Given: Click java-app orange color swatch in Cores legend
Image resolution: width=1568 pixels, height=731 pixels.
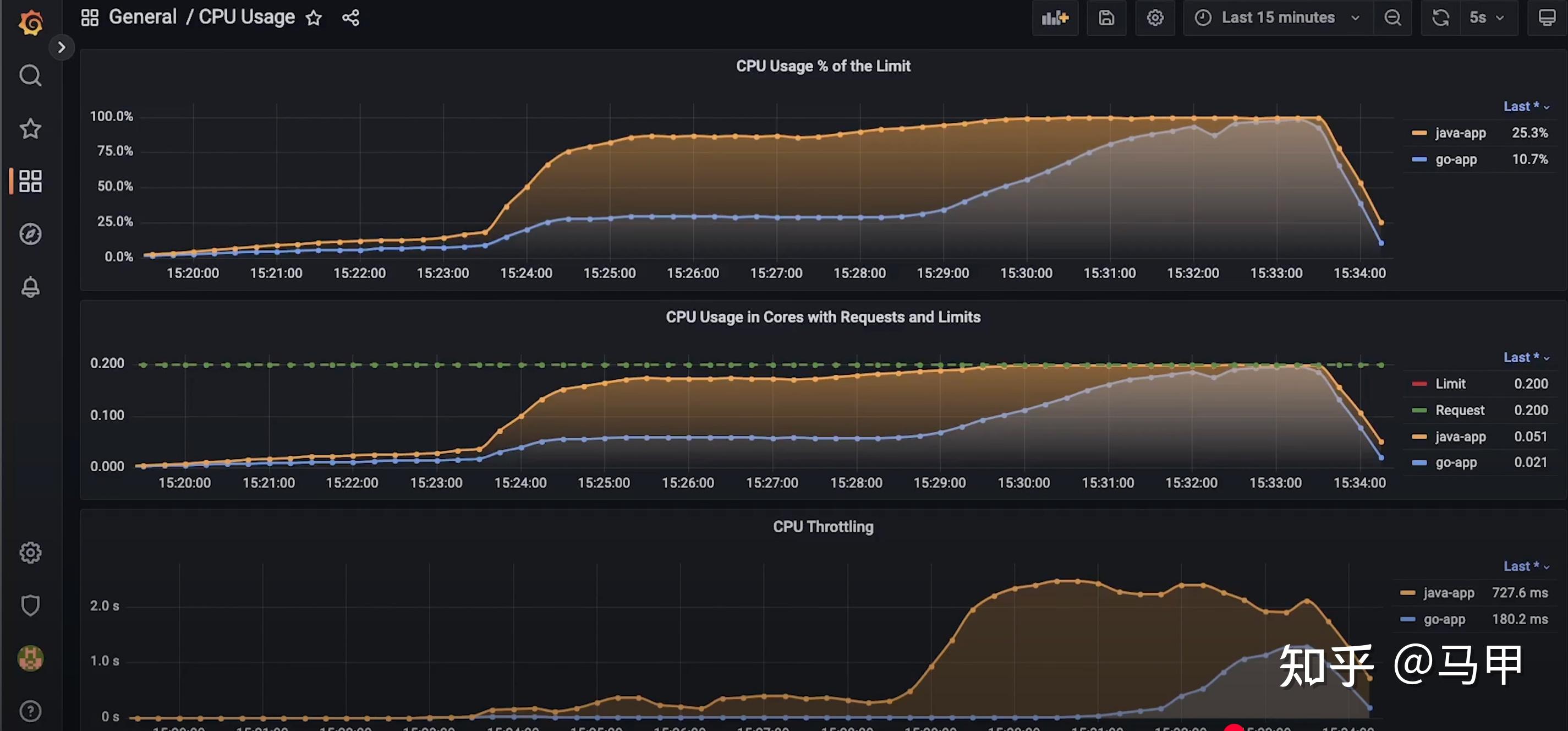Looking at the screenshot, I should pos(1419,437).
